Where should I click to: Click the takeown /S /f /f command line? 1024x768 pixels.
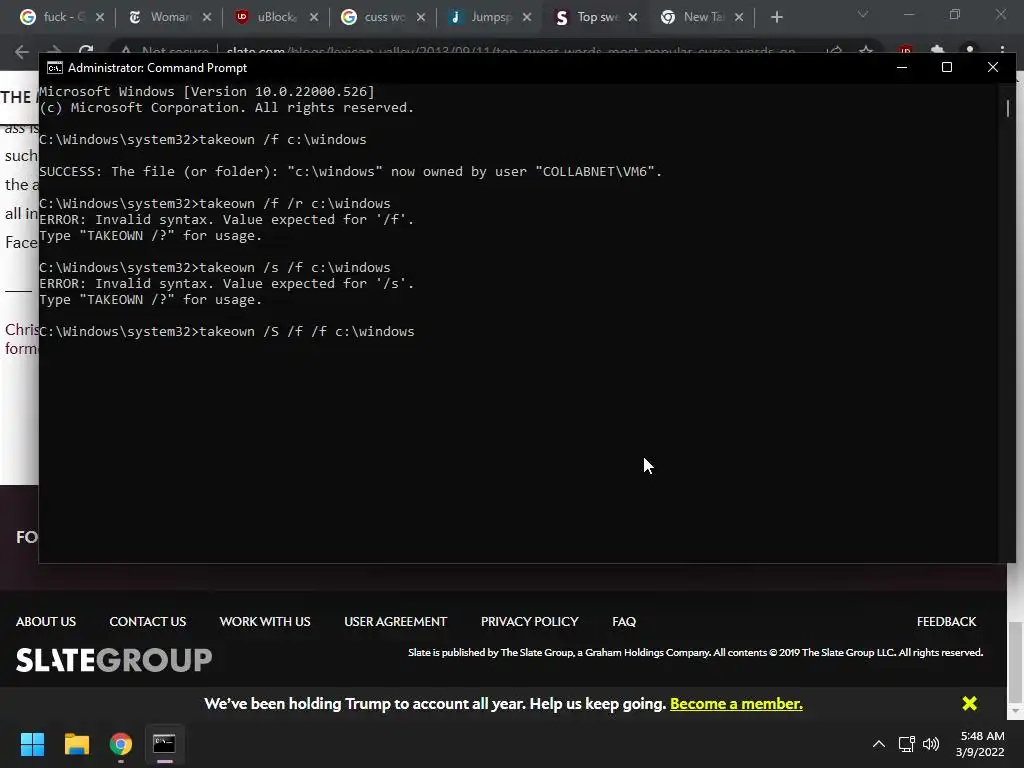coord(227,332)
